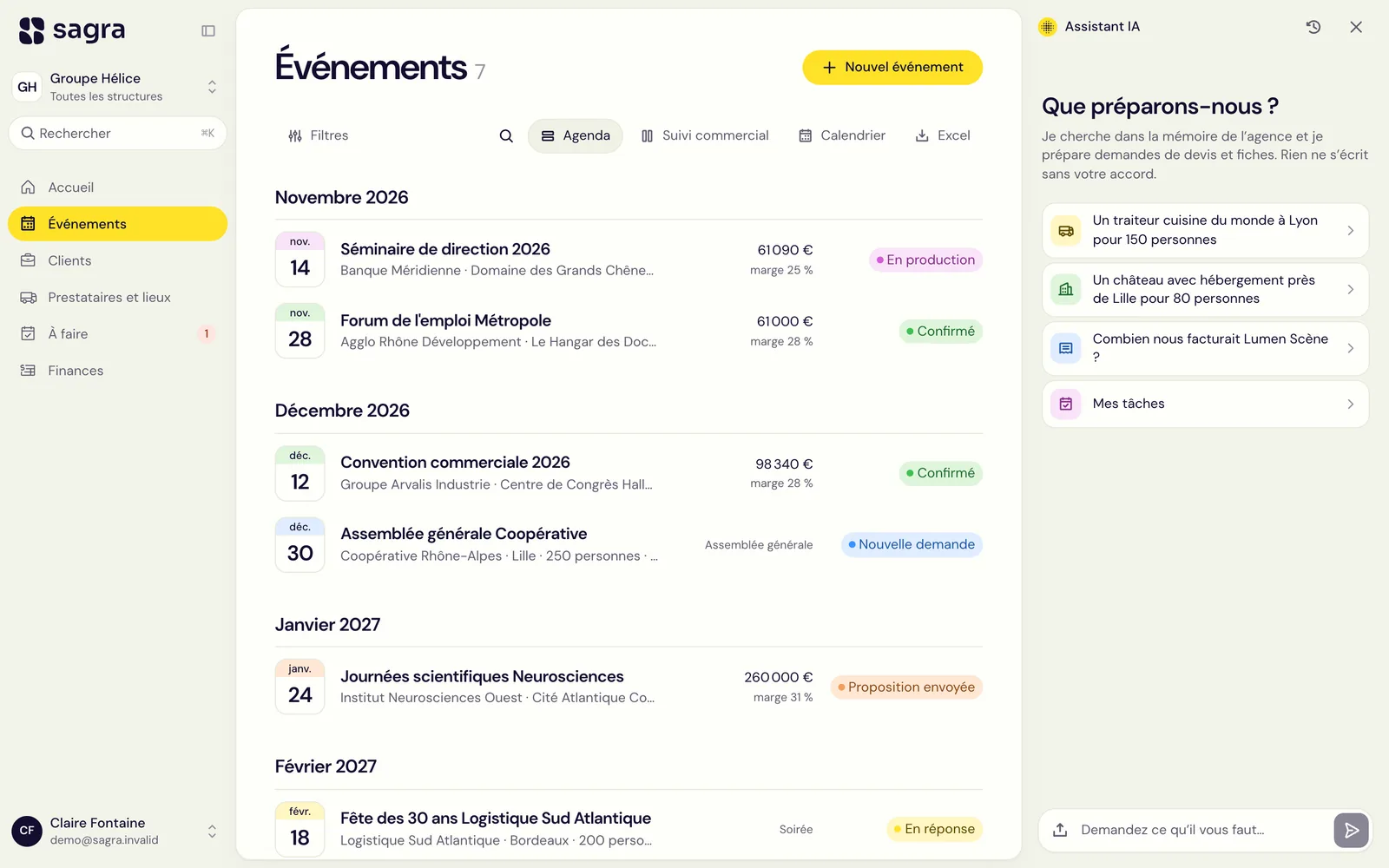Viewport: 1389px width, 868px height.
Task: Open Convention commerciale 2026 event
Action: tap(629, 473)
